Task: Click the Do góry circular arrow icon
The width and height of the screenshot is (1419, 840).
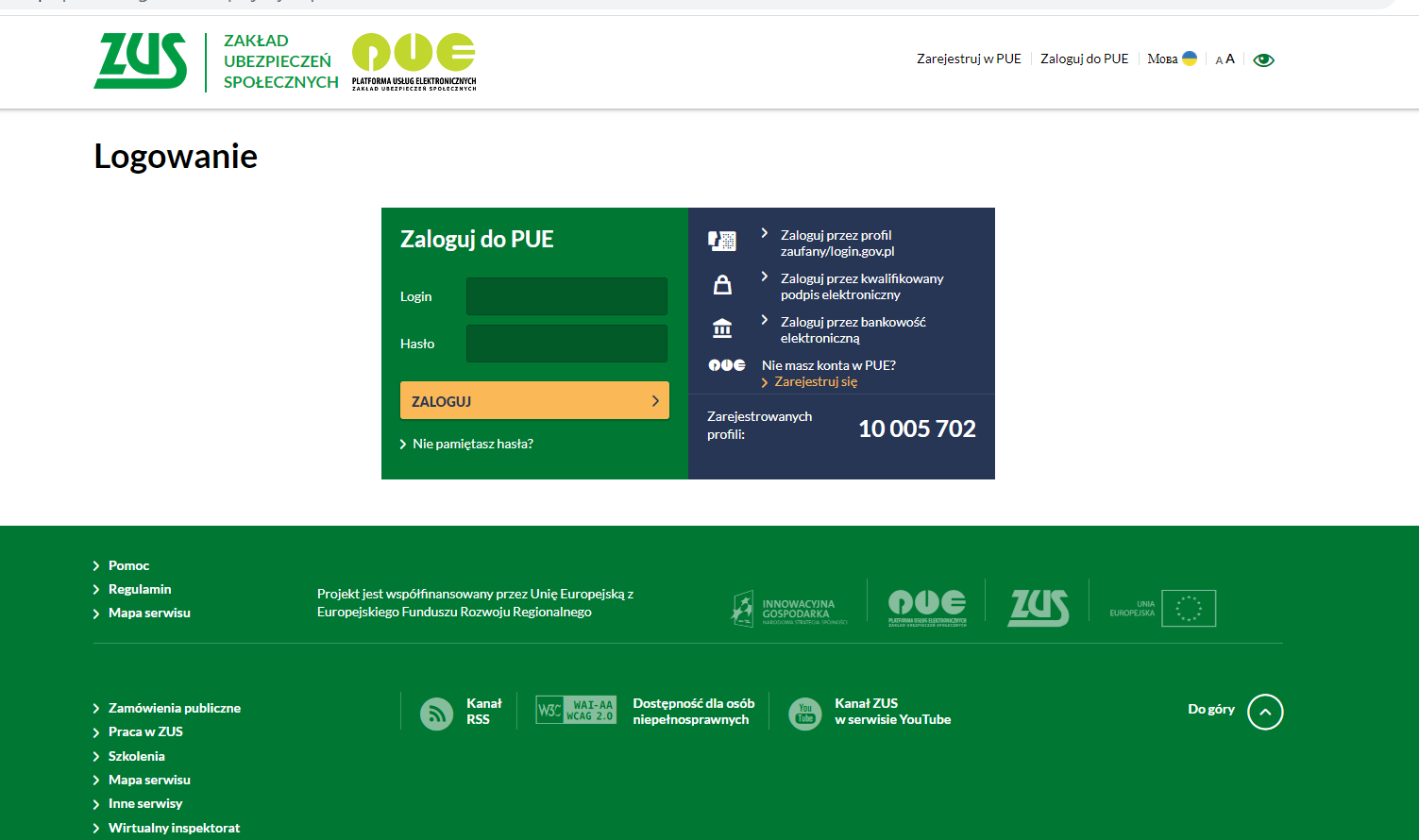Action: [x=1265, y=712]
